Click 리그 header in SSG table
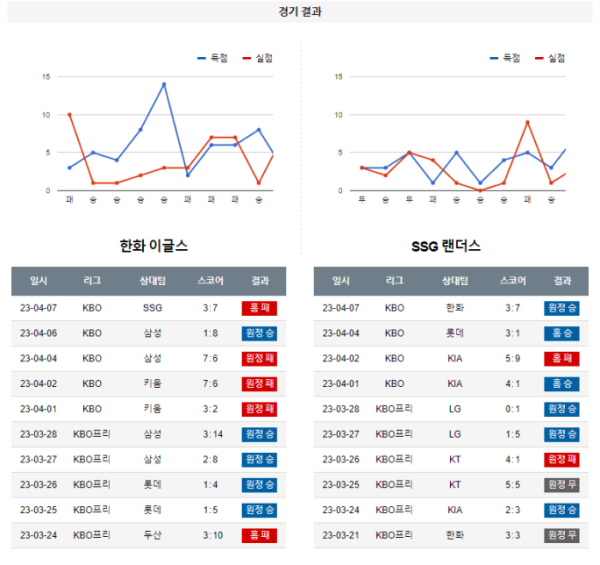The image size is (600, 565). tap(395, 281)
